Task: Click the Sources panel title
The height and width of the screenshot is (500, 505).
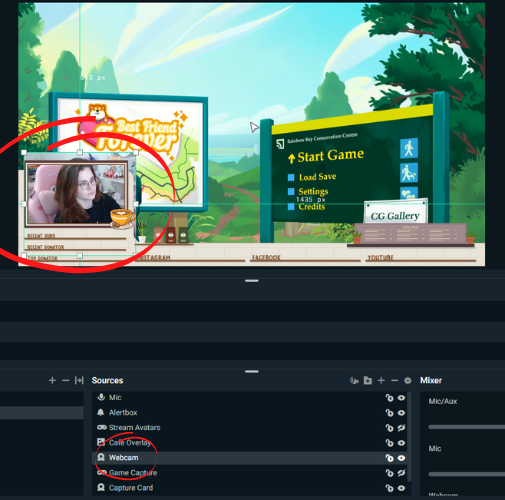Action: 107,380
